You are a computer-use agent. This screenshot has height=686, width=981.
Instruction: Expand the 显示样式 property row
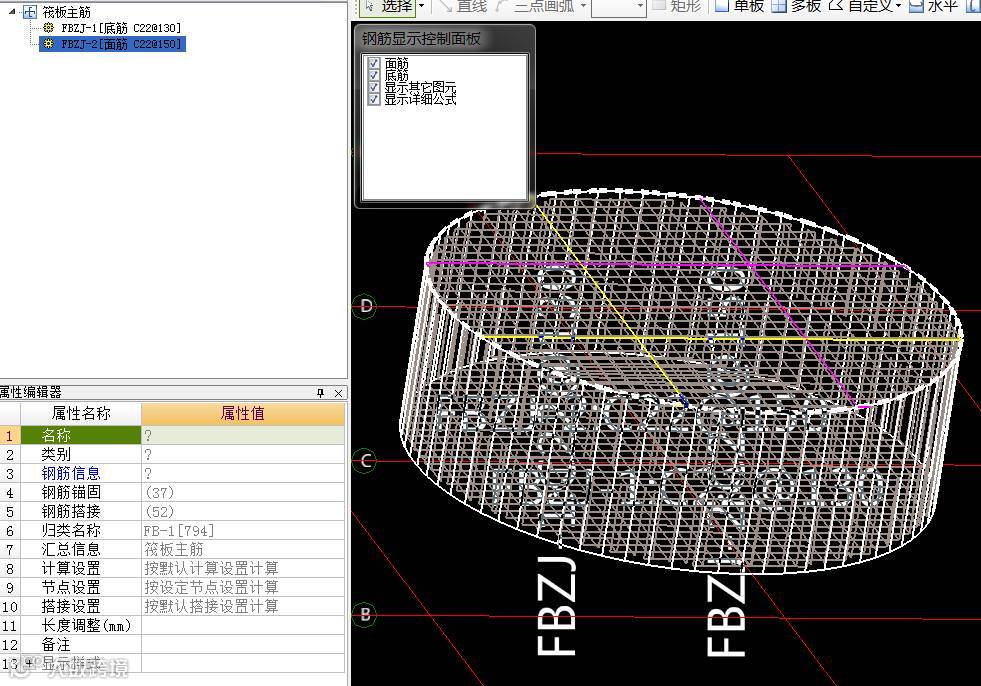27,663
